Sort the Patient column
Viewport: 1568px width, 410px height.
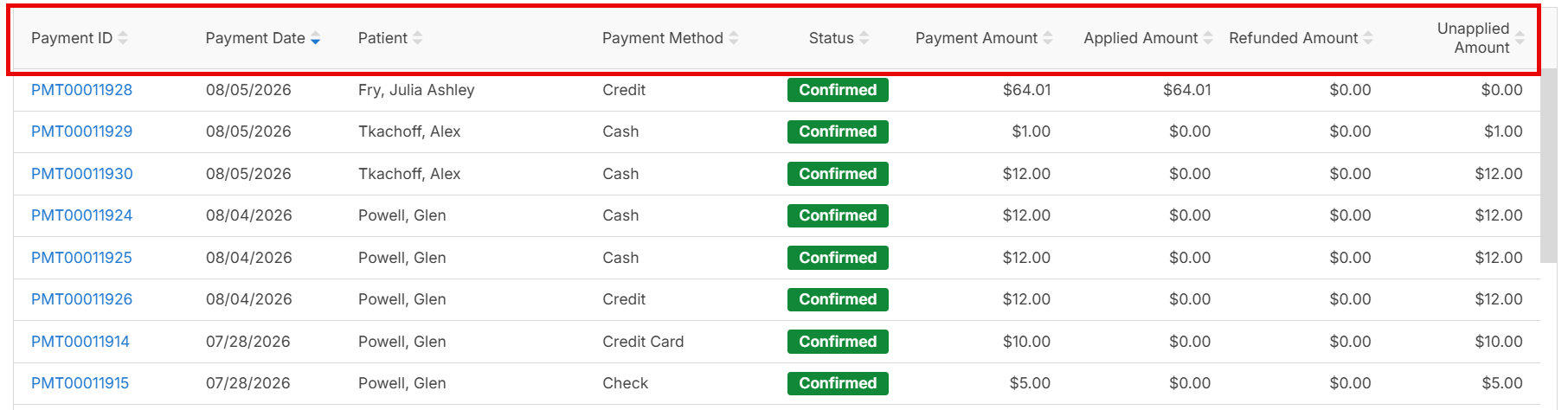[417, 38]
